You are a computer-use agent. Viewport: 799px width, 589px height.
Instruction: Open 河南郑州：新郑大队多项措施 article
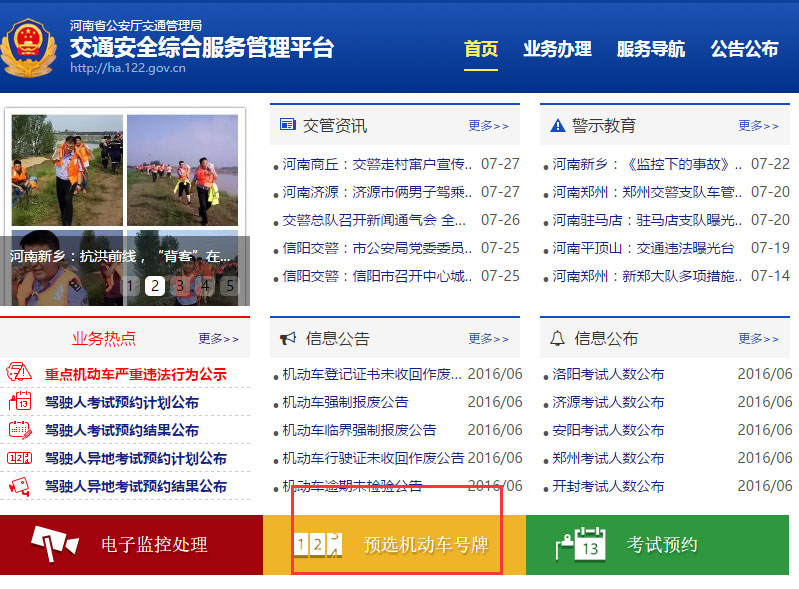point(647,276)
